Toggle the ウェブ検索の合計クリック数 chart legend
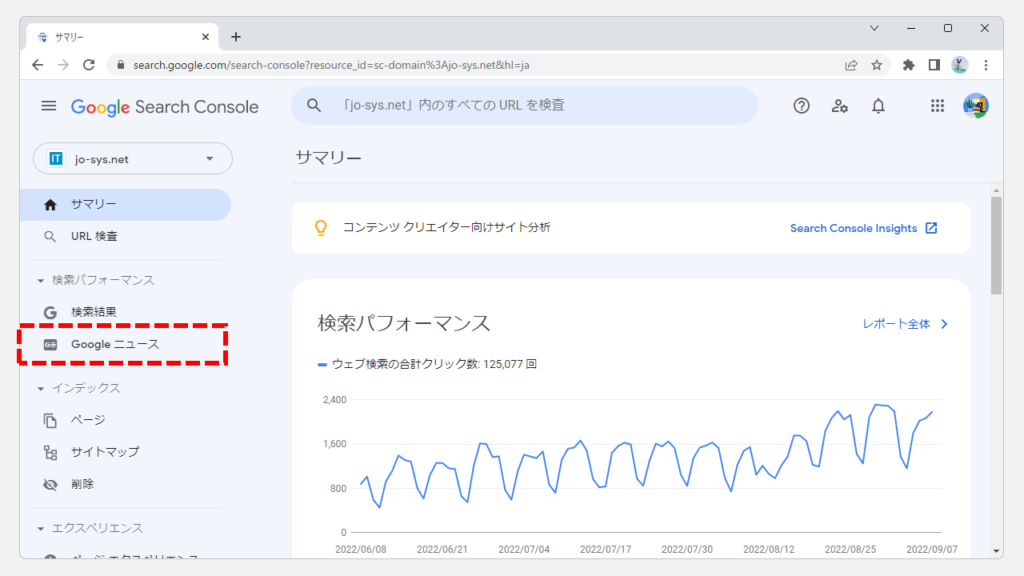The height and width of the screenshot is (576, 1024). tap(427, 364)
